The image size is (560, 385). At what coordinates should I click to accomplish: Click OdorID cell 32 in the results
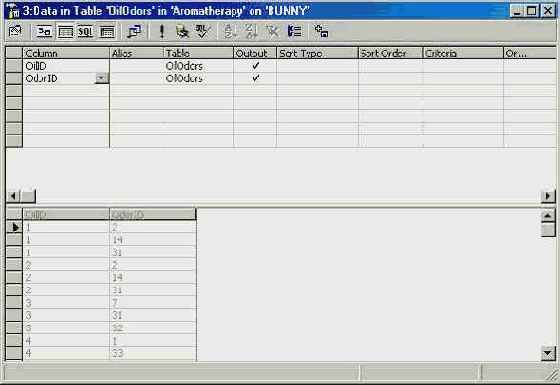pyautogui.click(x=153, y=328)
